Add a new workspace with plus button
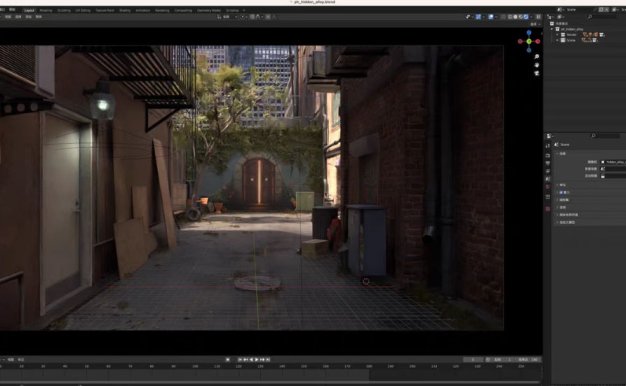Screen dimensions: 626x386 [244, 10]
